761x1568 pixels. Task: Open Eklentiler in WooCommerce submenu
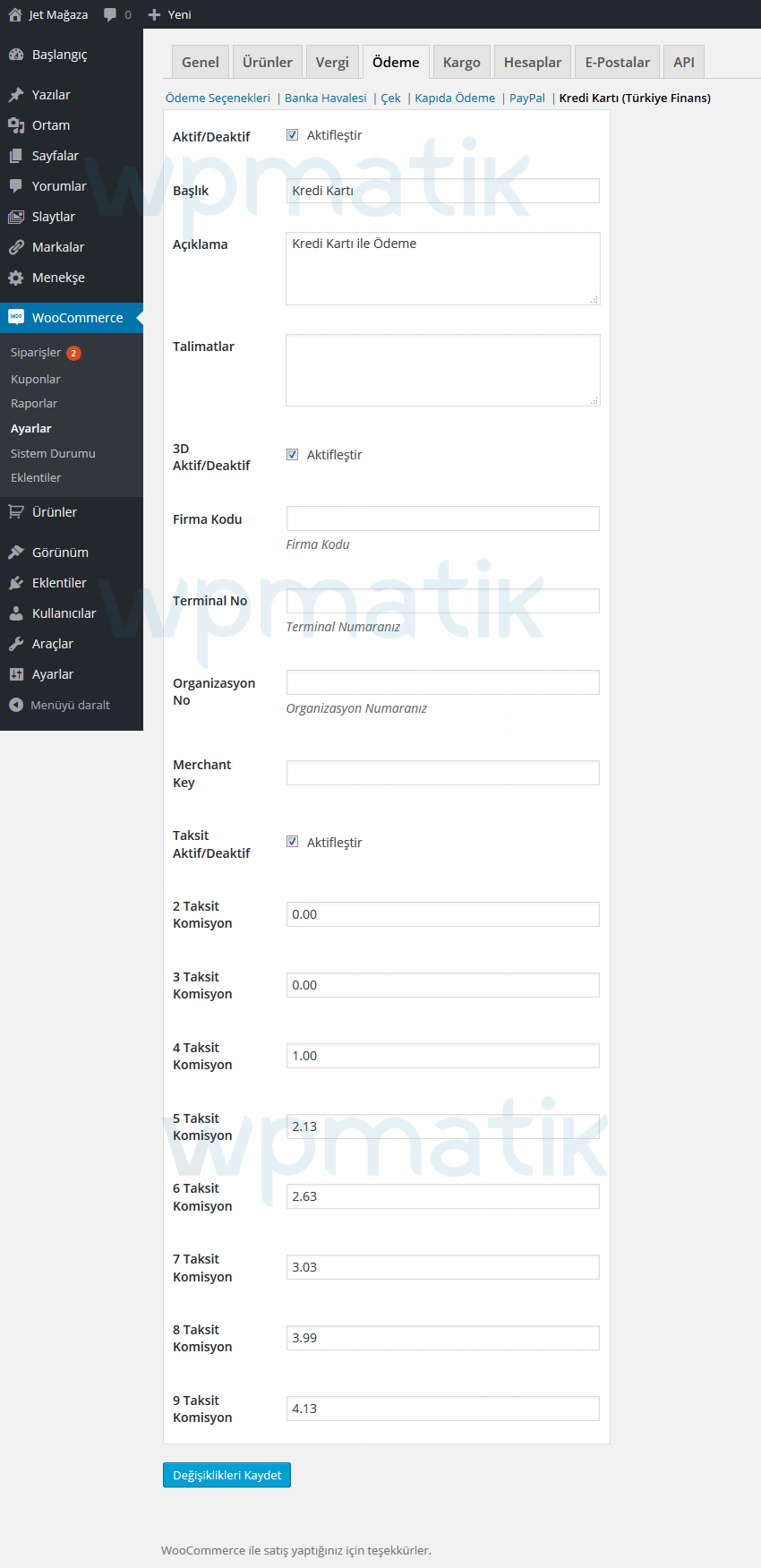(36, 478)
